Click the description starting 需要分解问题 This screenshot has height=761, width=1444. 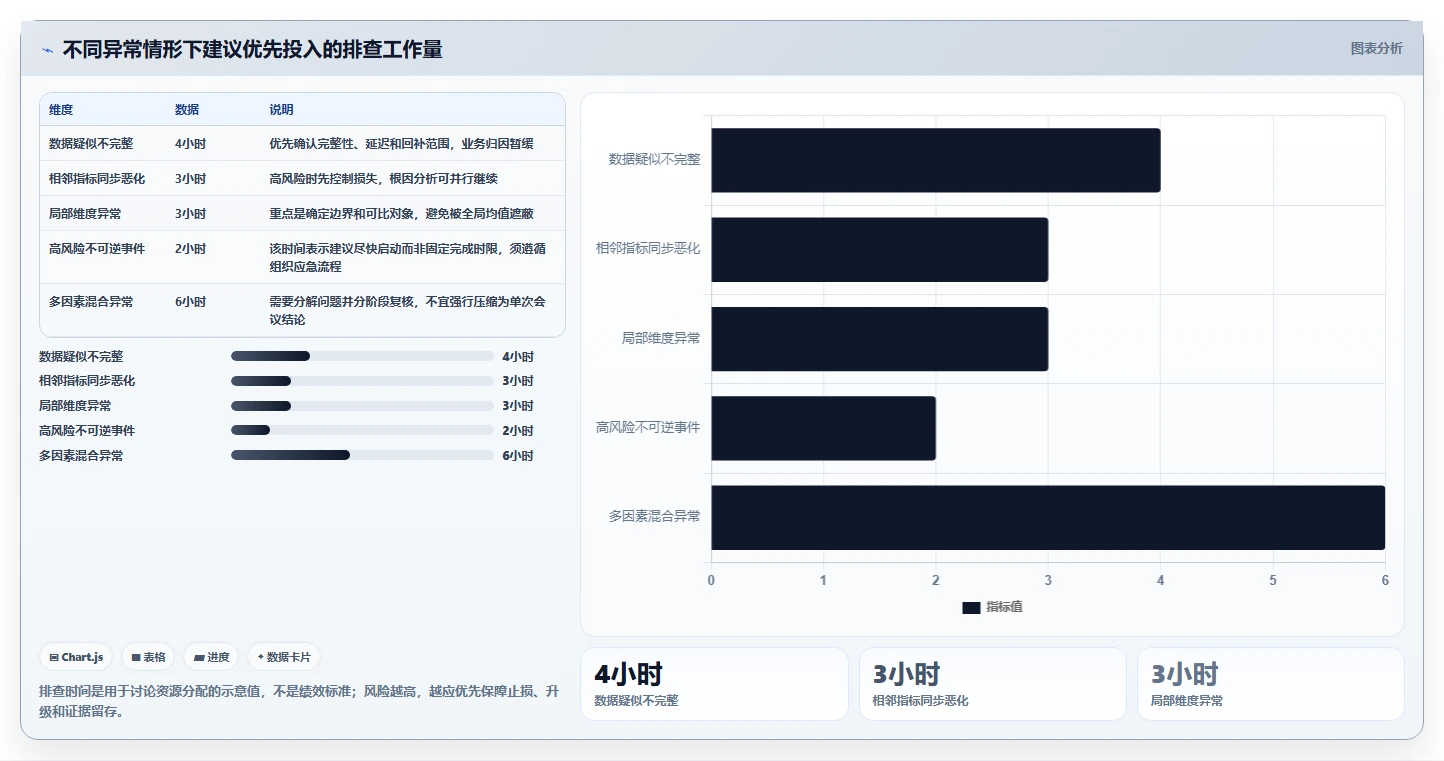pos(407,311)
